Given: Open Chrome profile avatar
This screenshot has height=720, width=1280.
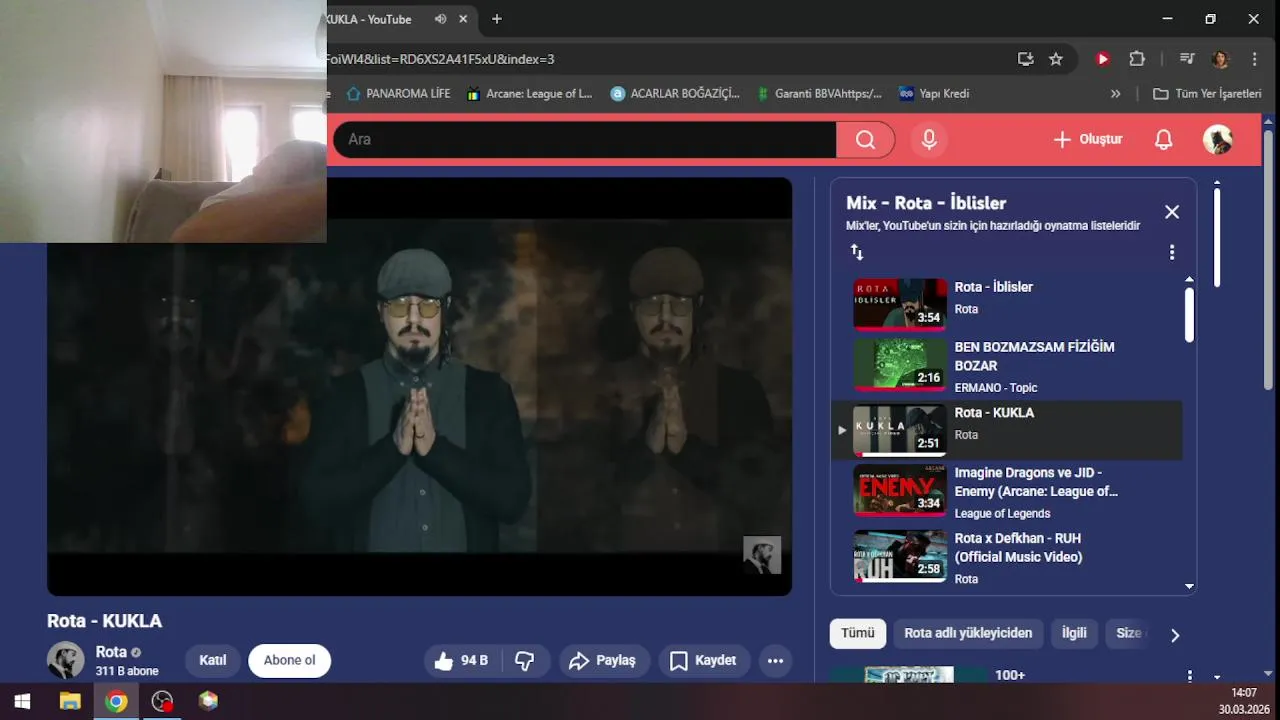Looking at the screenshot, I should click(1220, 59).
